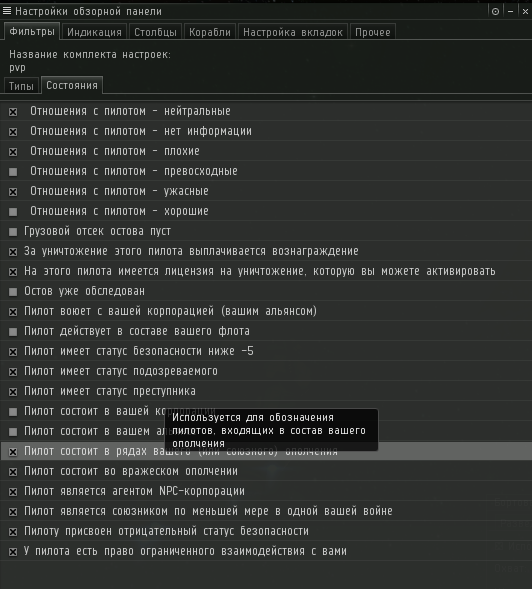The width and height of the screenshot is (532, 589).
Task: Switch to the Типы sub-tab
Action: tap(21, 86)
